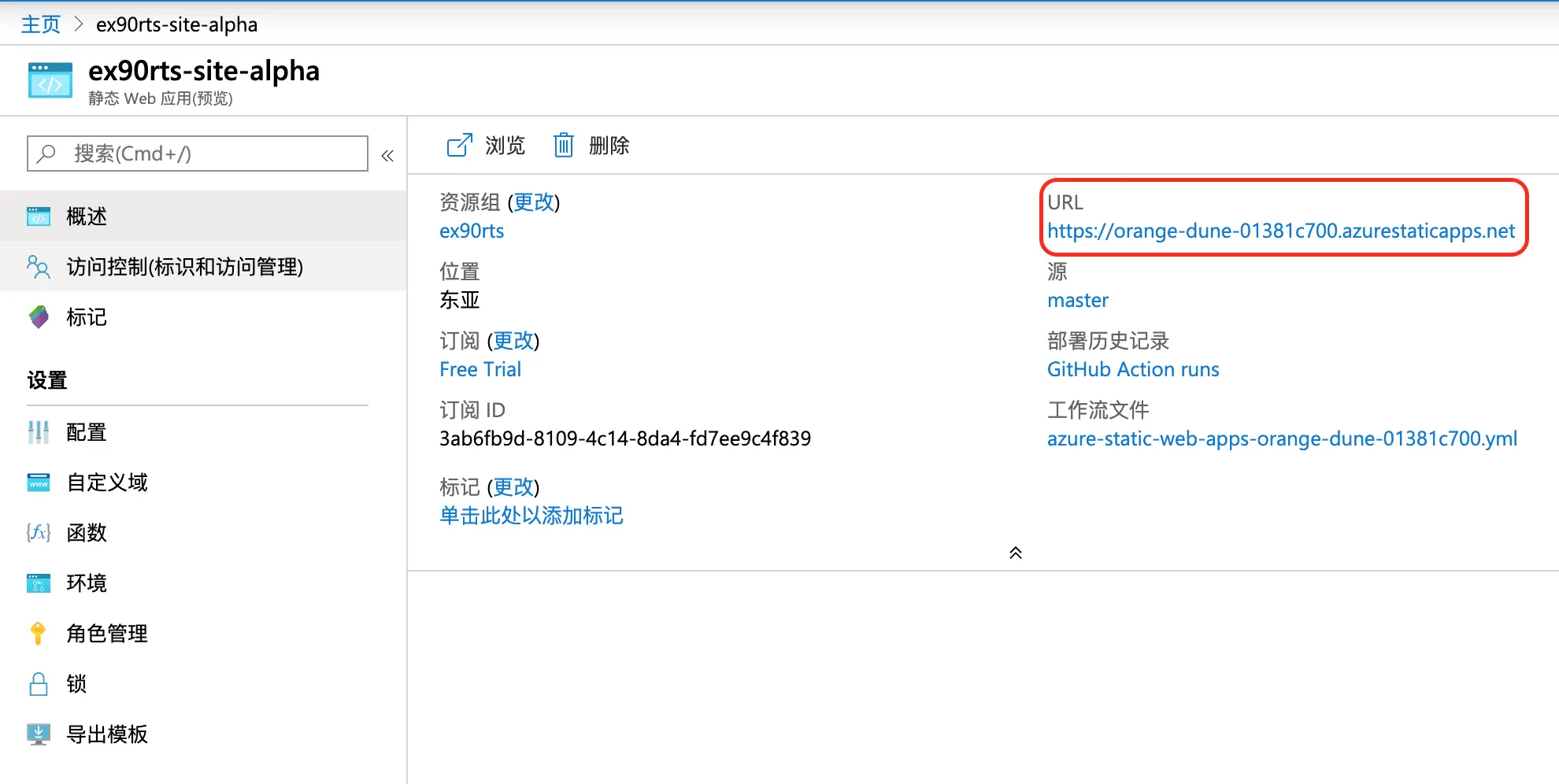Click the Browse (浏览) external link icon

pyautogui.click(x=460, y=146)
